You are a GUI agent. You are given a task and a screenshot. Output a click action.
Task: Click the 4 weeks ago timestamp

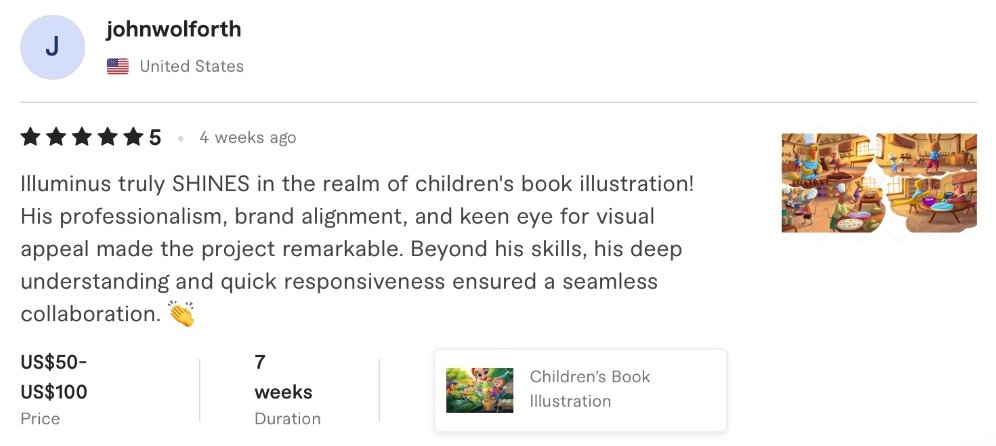tap(247, 138)
